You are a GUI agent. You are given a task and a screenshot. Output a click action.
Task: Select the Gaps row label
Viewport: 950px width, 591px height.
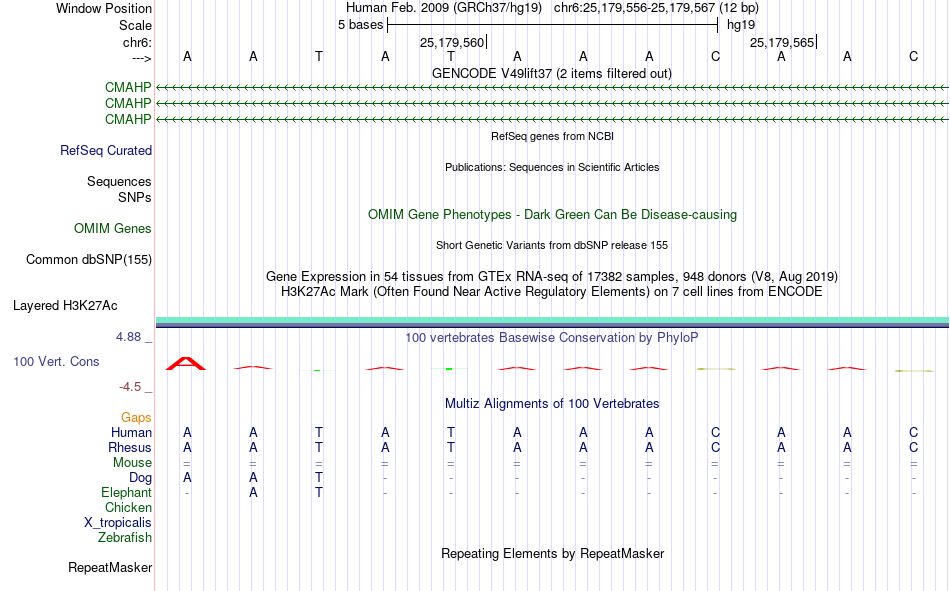tap(136, 417)
